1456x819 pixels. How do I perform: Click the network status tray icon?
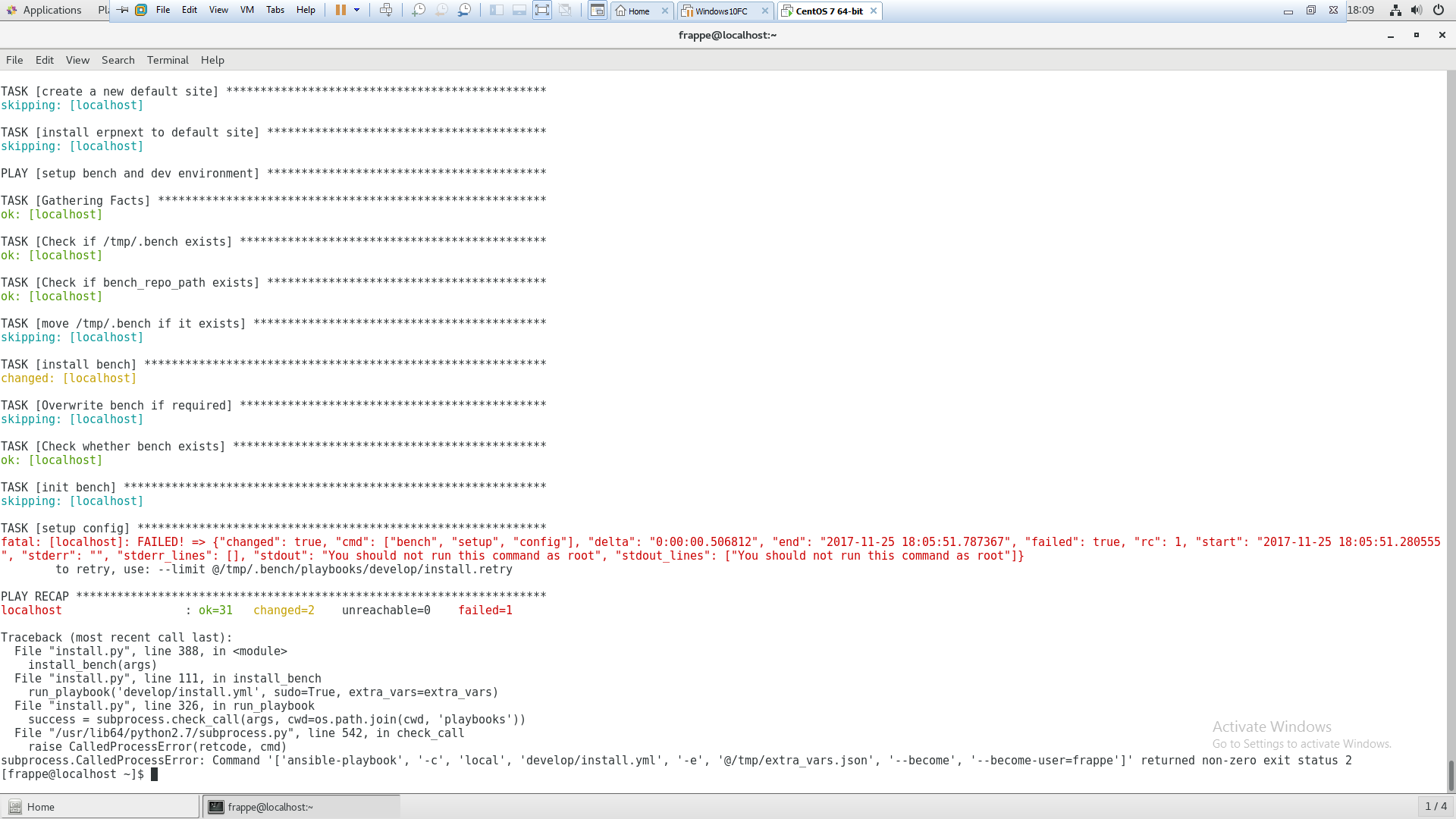1395,10
